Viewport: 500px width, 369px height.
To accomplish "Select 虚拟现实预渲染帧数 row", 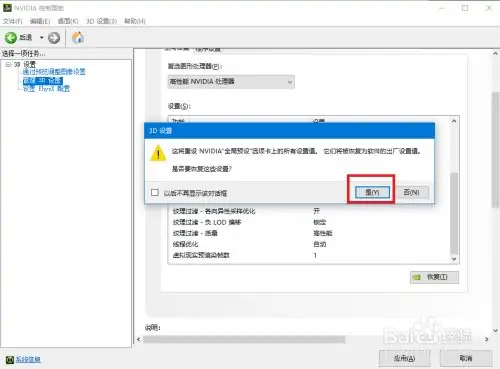I will click(309, 255).
